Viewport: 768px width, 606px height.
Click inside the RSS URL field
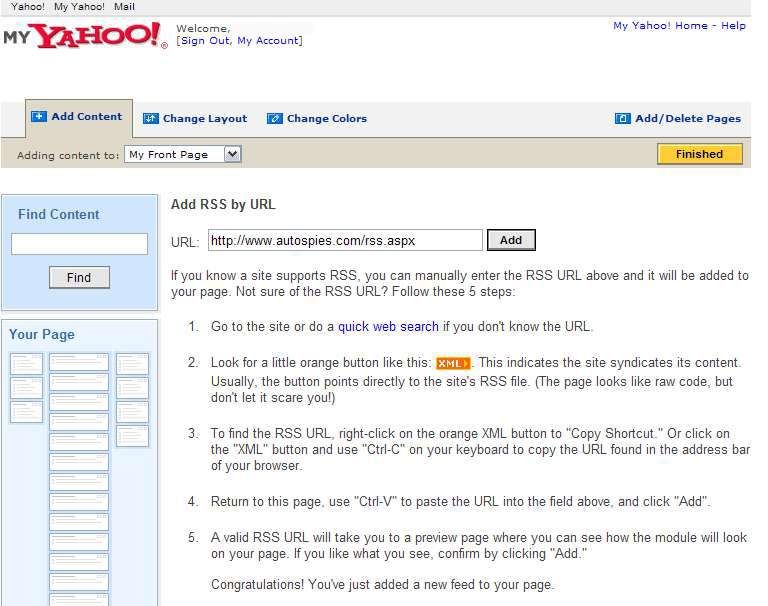tap(345, 240)
